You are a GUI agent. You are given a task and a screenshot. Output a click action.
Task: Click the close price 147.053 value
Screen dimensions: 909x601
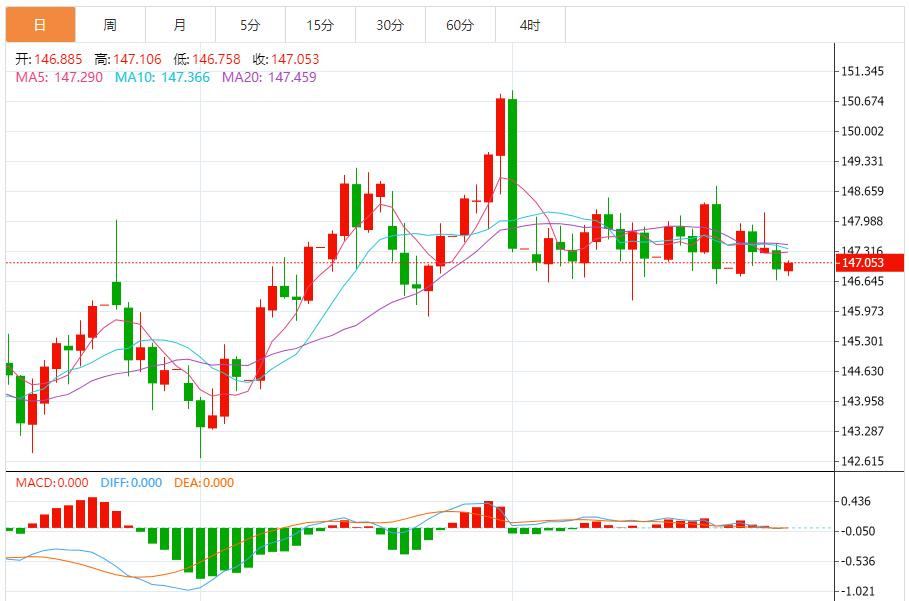(x=295, y=59)
